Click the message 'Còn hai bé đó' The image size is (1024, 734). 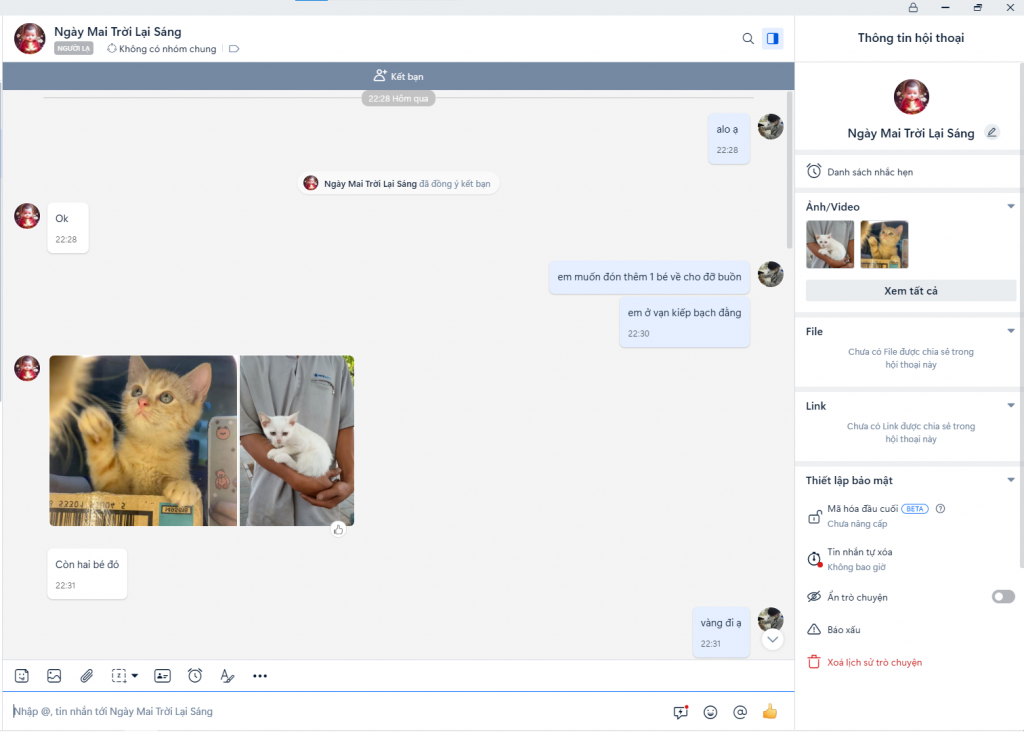pyautogui.click(x=87, y=573)
